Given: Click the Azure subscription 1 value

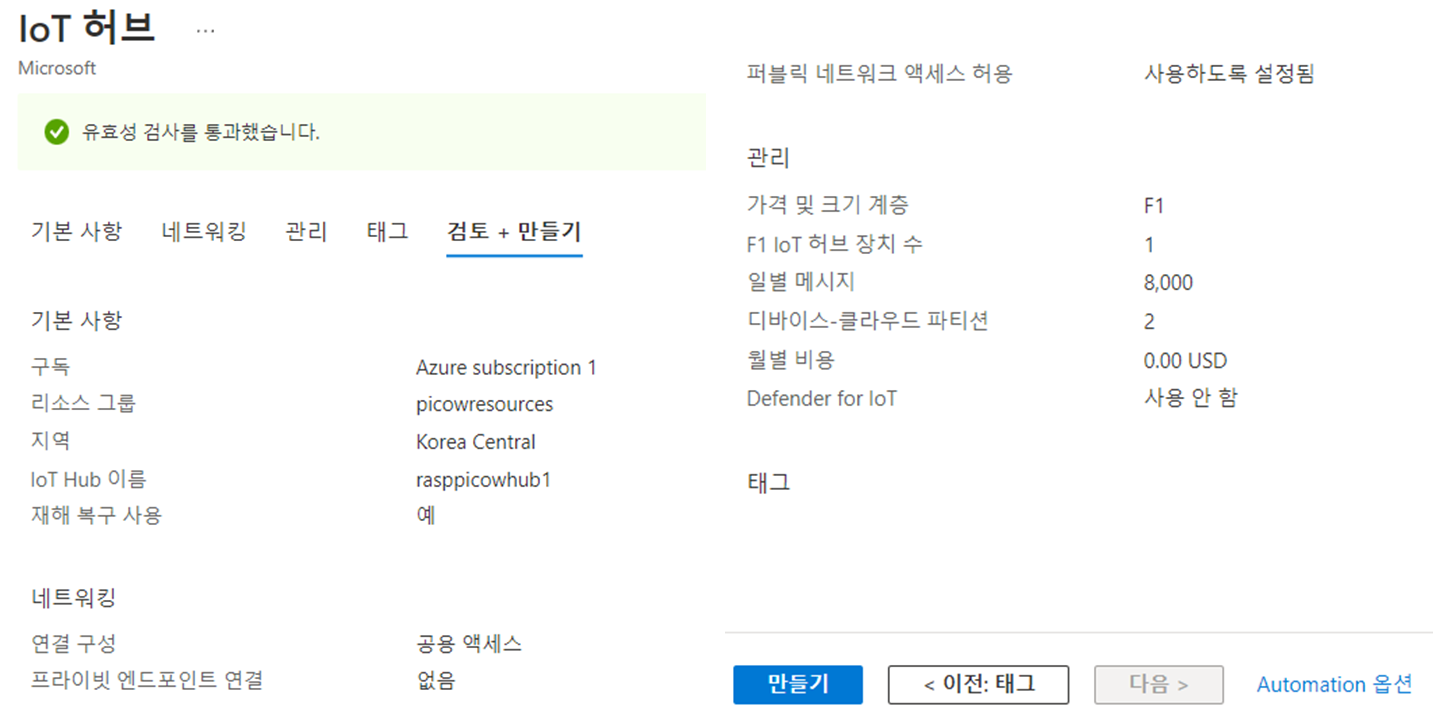Looking at the screenshot, I should point(506,368).
